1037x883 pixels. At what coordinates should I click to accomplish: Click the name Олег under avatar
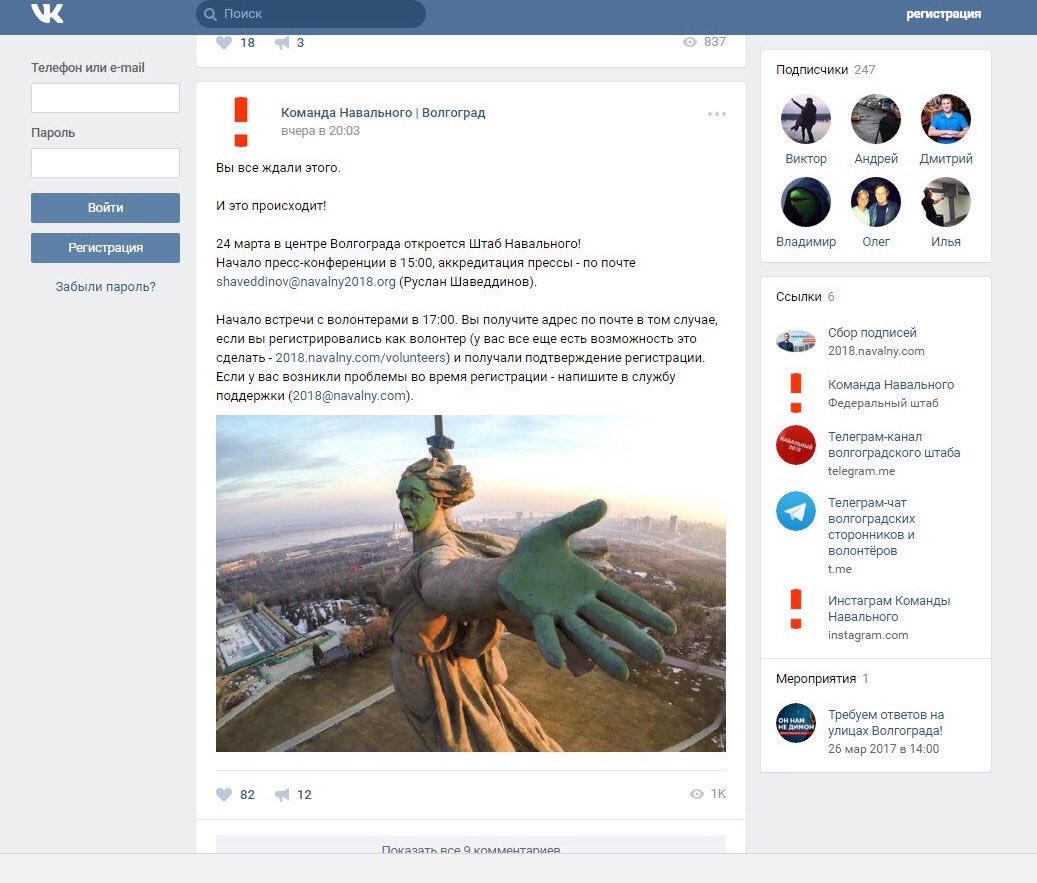876,242
